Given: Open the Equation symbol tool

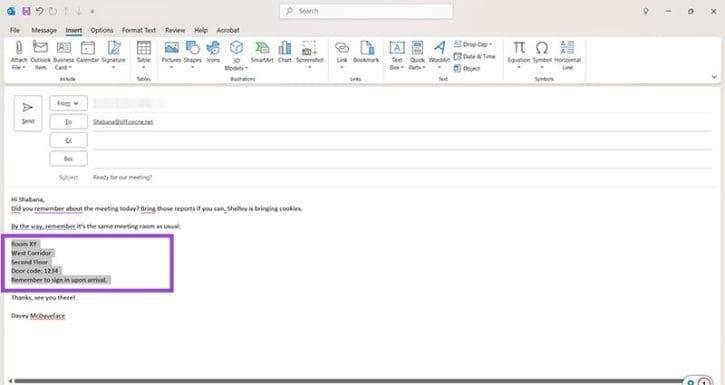Looking at the screenshot, I should 519,55.
